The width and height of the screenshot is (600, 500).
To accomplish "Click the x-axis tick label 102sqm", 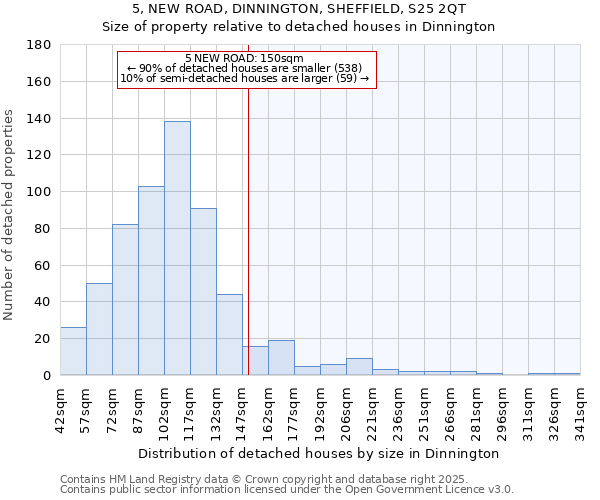I will coord(165,415).
